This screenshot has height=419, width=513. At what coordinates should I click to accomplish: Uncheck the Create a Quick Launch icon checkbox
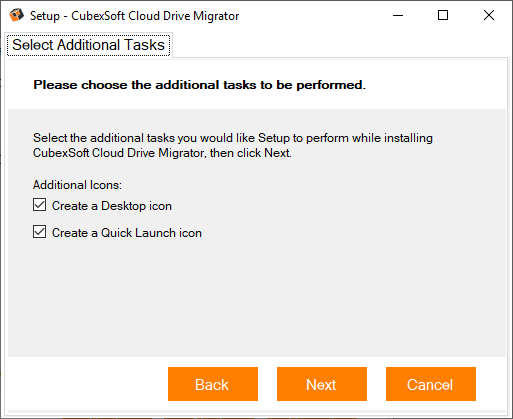(x=39, y=232)
